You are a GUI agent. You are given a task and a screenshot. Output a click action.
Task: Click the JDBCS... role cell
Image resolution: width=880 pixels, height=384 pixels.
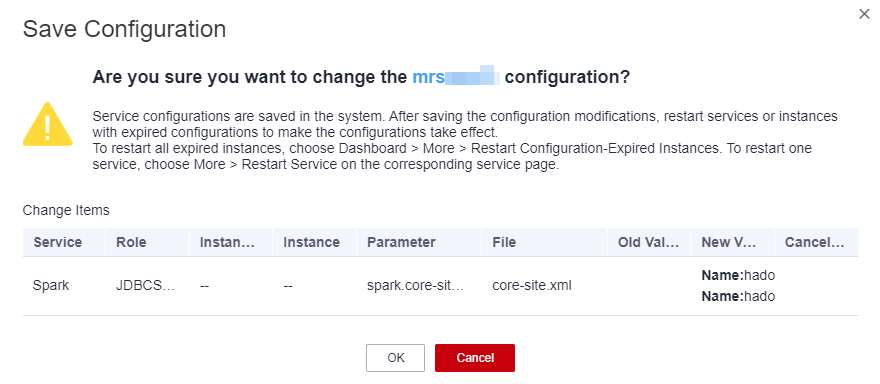pyautogui.click(x=145, y=285)
